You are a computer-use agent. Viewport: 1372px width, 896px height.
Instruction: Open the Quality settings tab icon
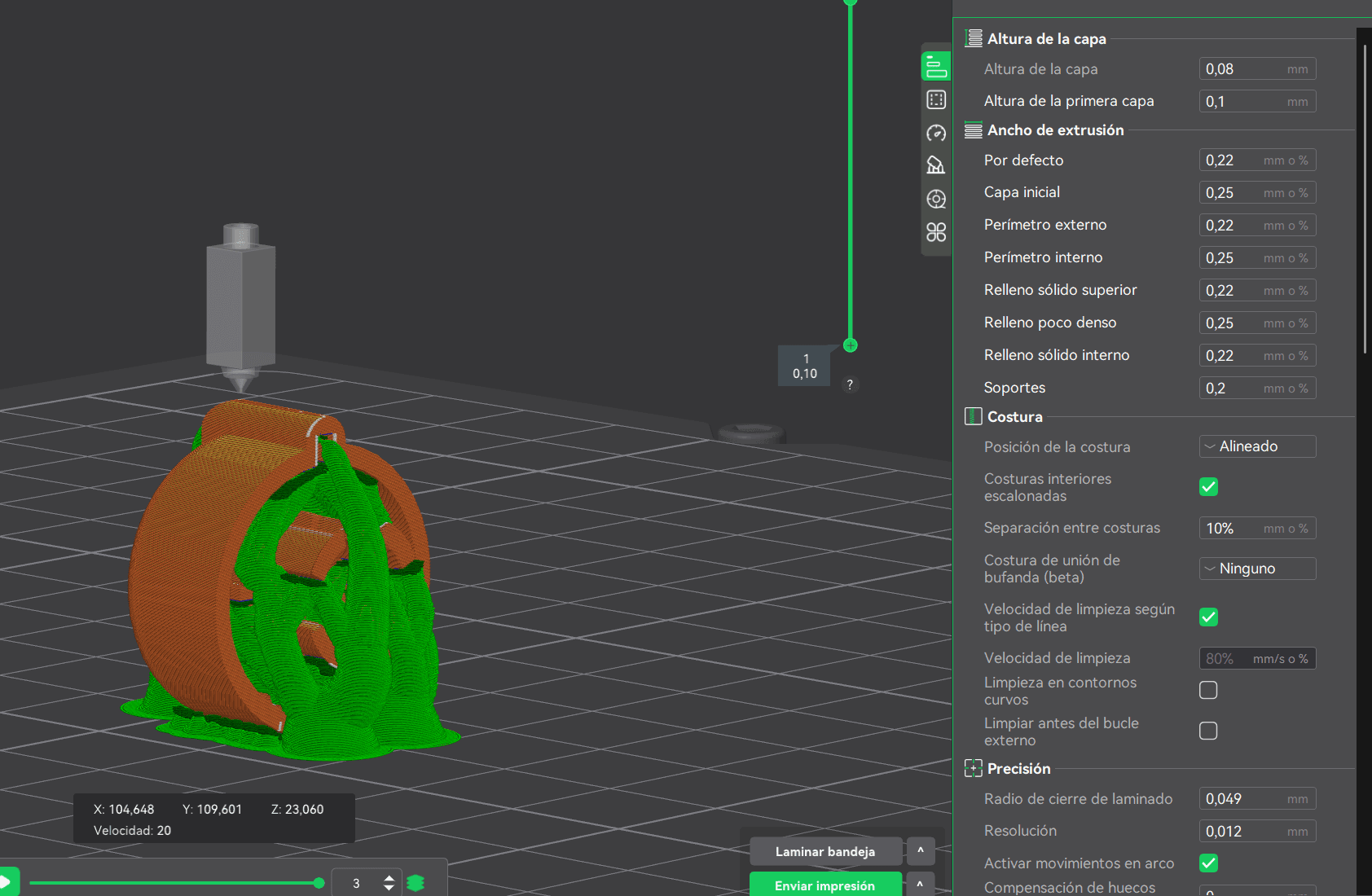coord(936,67)
